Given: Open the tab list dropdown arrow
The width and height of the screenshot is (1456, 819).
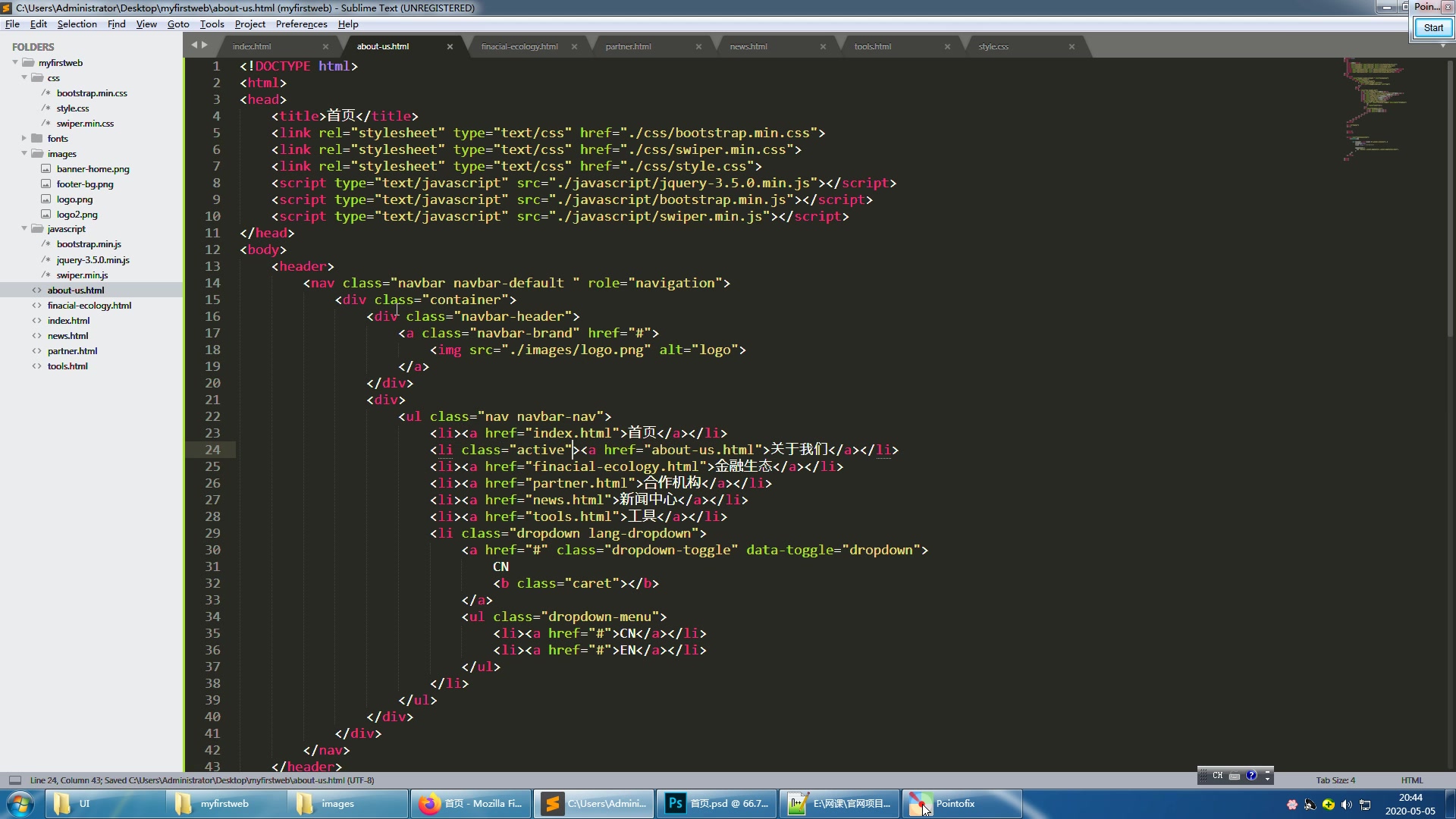Looking at the screenshot, I should (x=1442, y=46).
